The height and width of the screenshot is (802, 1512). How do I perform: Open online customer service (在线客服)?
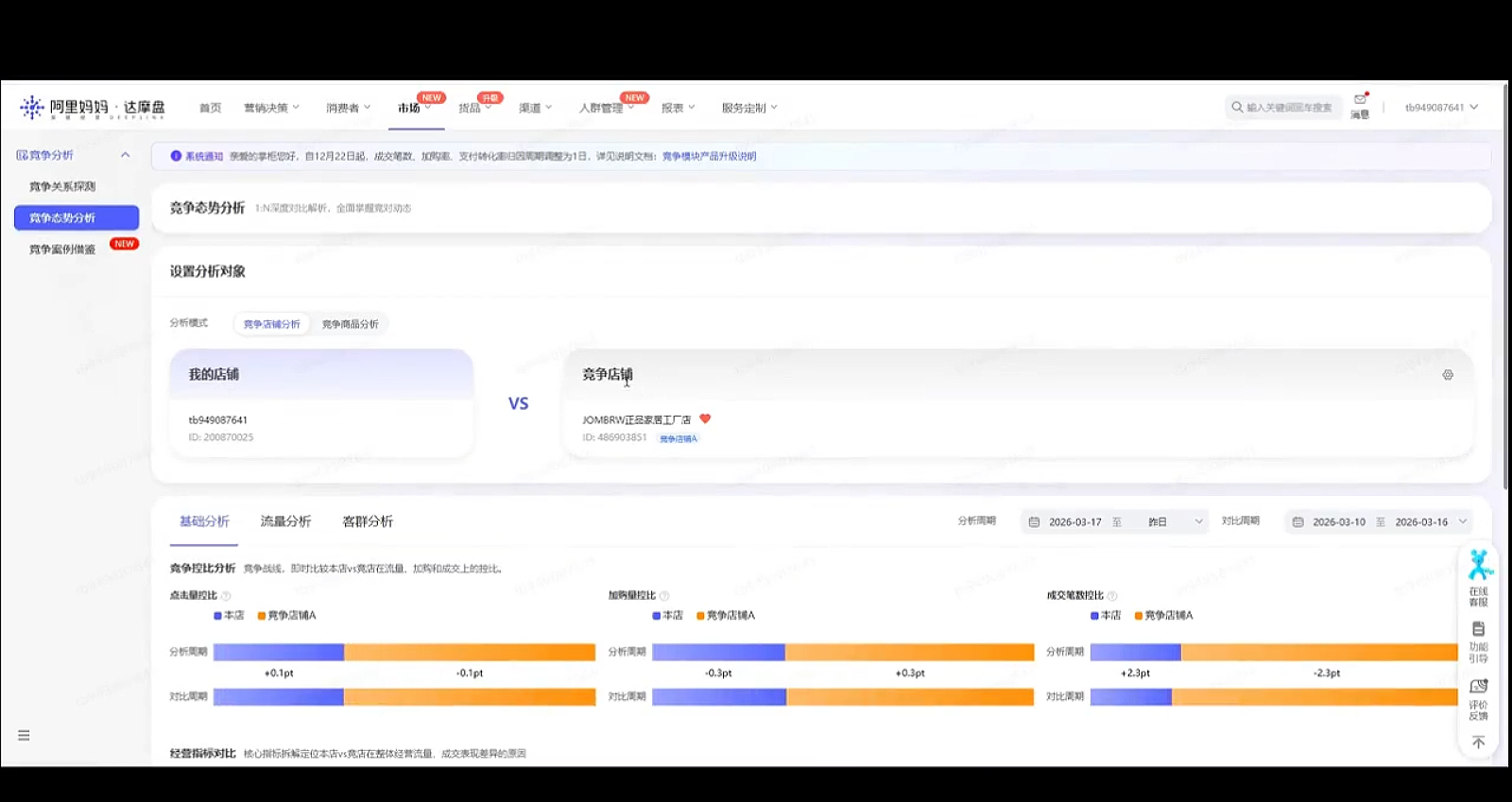pos(1479,578)
